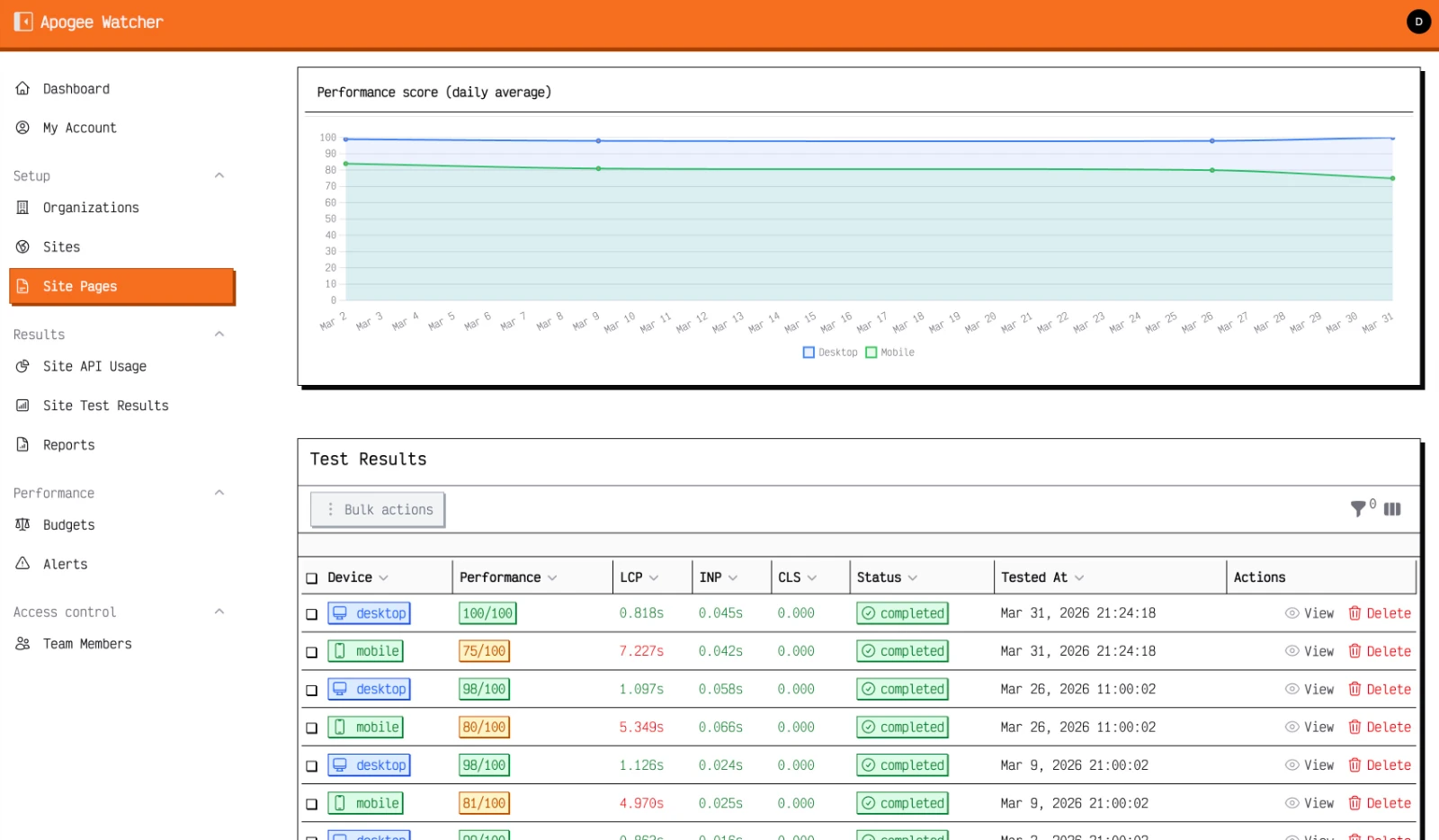Image resolution: width=1439 pixels, height=840 pixels.
Task: View the Mar 9 desktop test result
Action: 1309,765
